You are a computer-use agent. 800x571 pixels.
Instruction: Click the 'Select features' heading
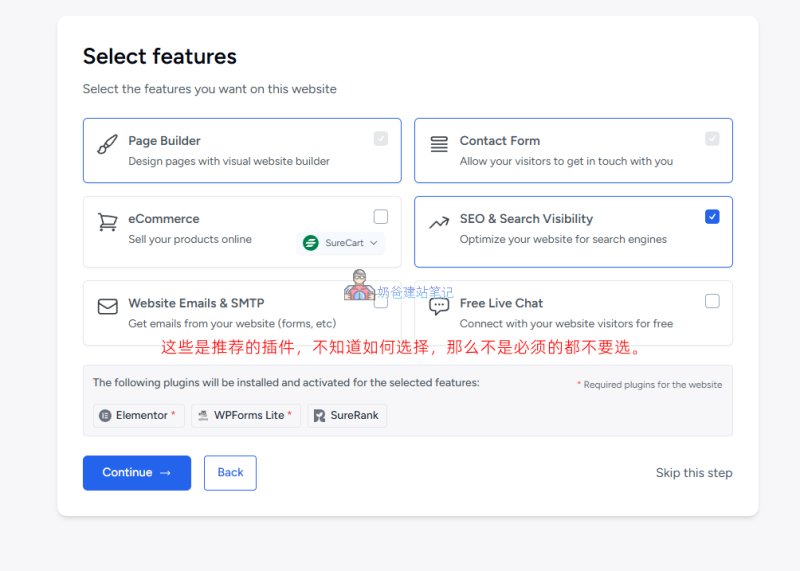coord(160,56)
